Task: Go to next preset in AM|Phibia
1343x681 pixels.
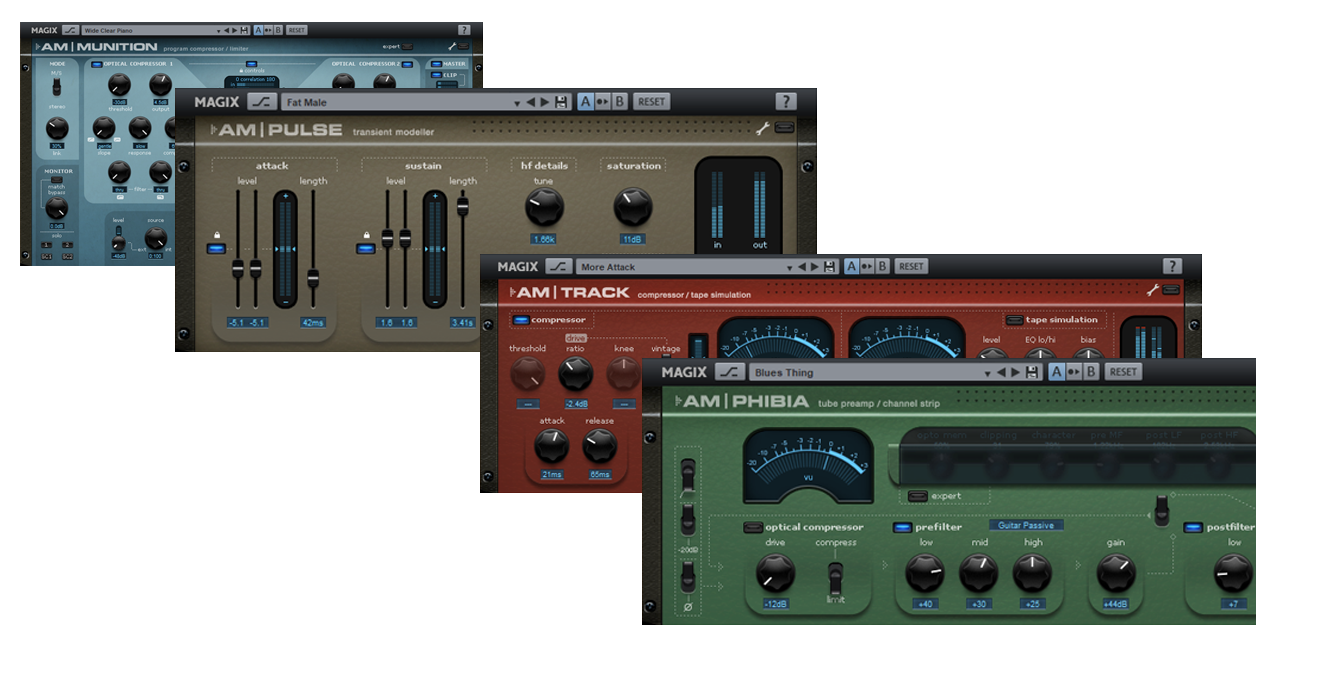Action: (1015, 373)
